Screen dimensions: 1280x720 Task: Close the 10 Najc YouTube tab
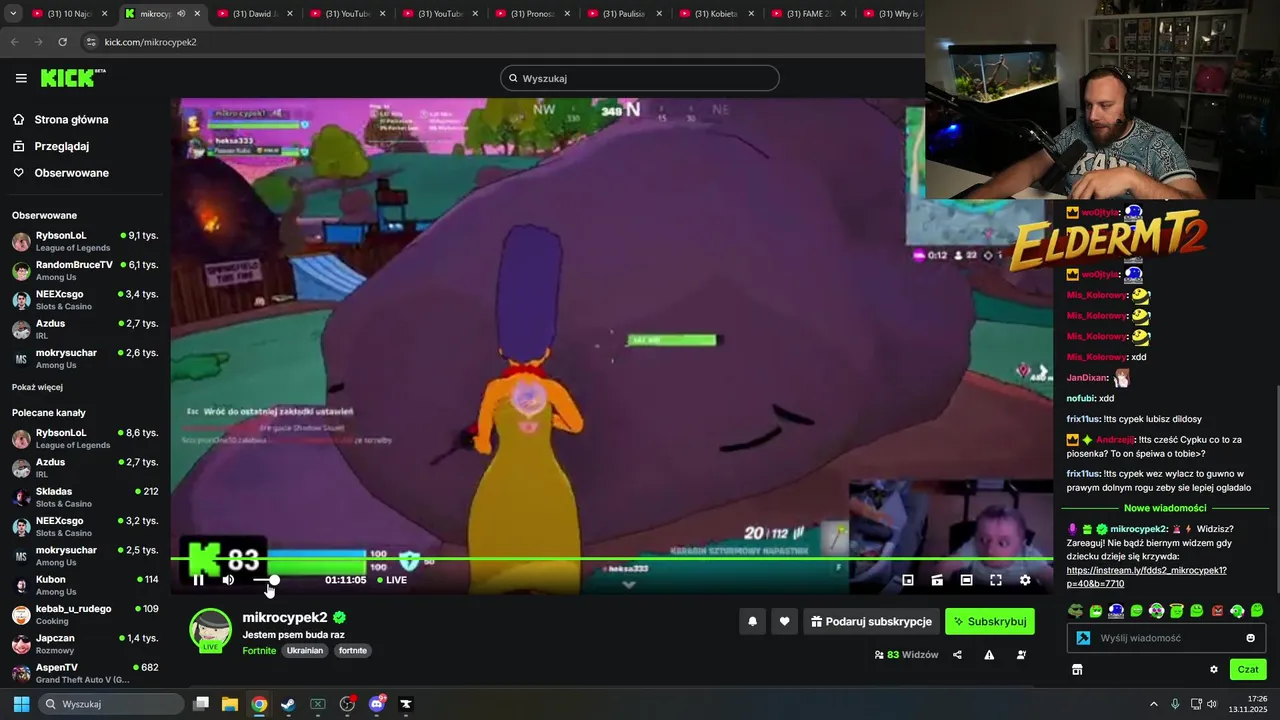[x=104, y=14]
